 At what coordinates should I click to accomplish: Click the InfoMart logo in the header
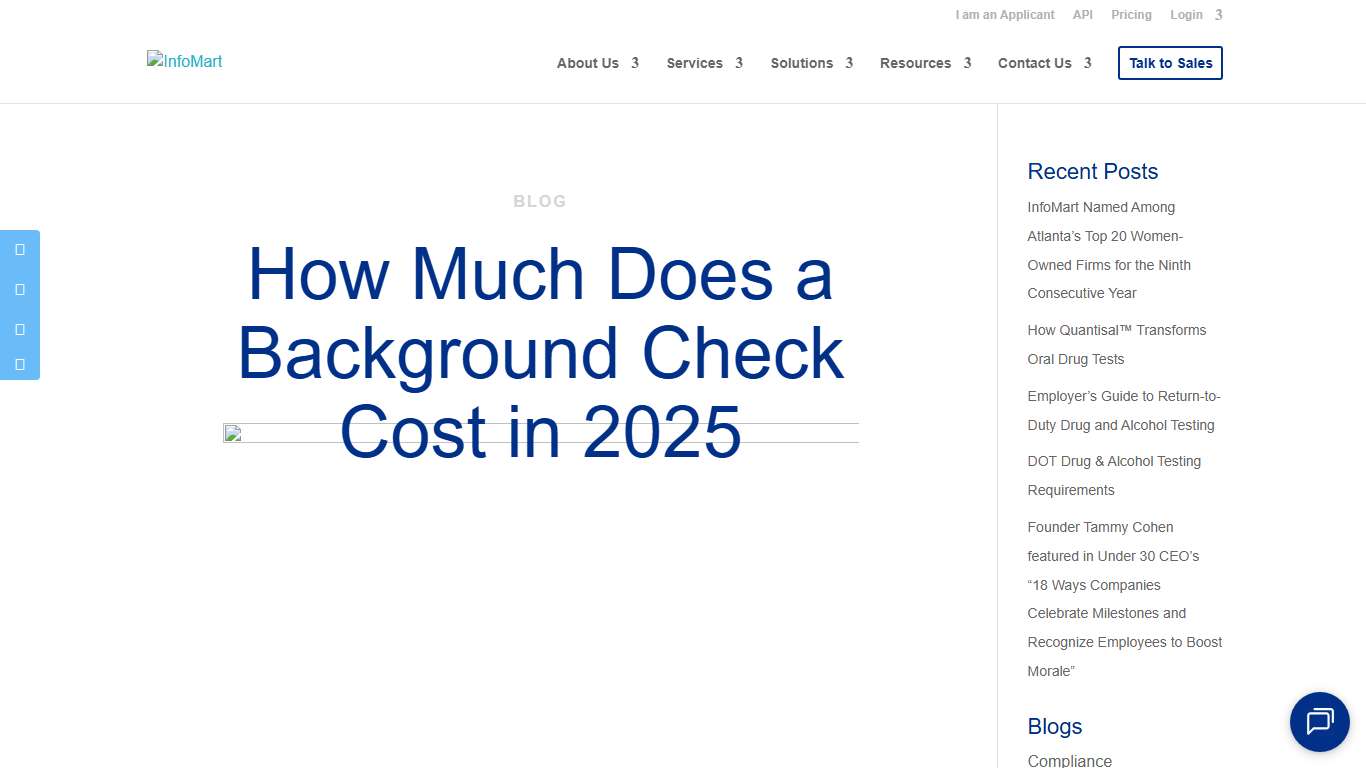tap(184, 61)
